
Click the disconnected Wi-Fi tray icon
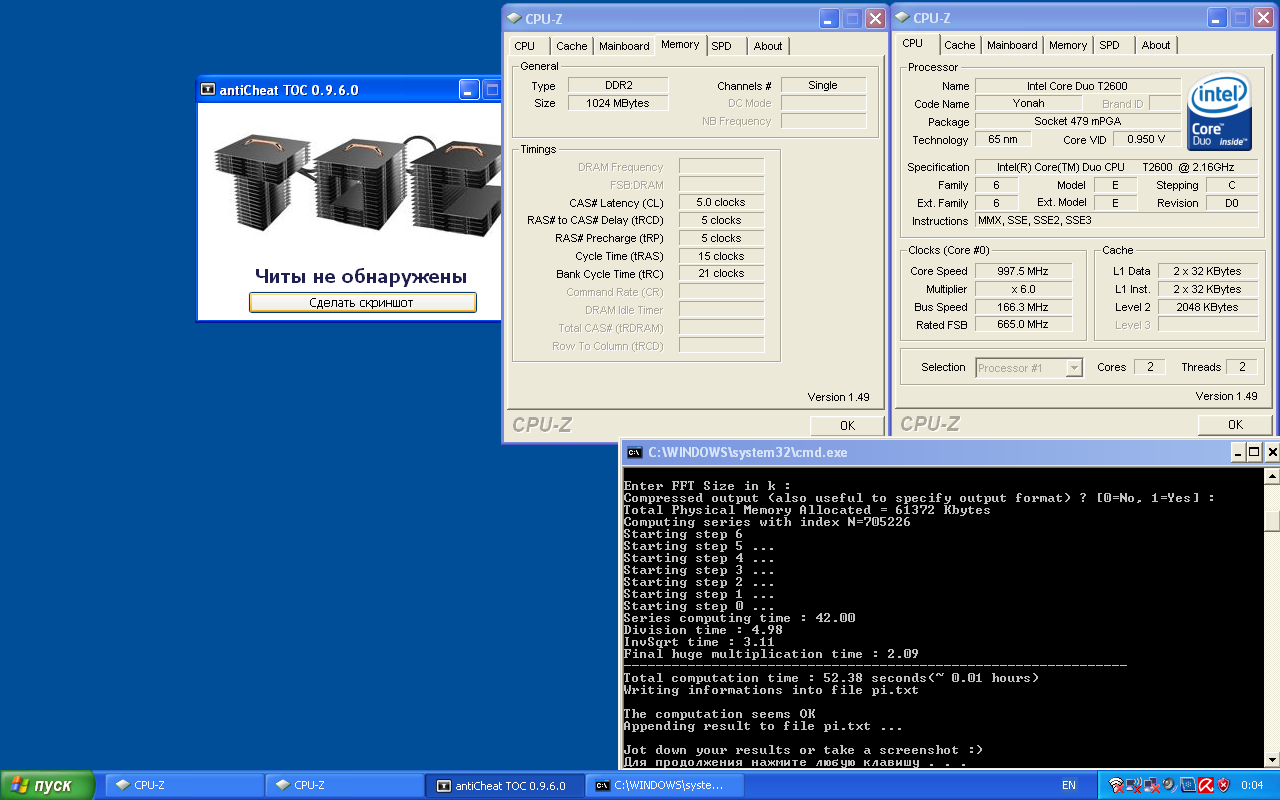click(1117, 785)
